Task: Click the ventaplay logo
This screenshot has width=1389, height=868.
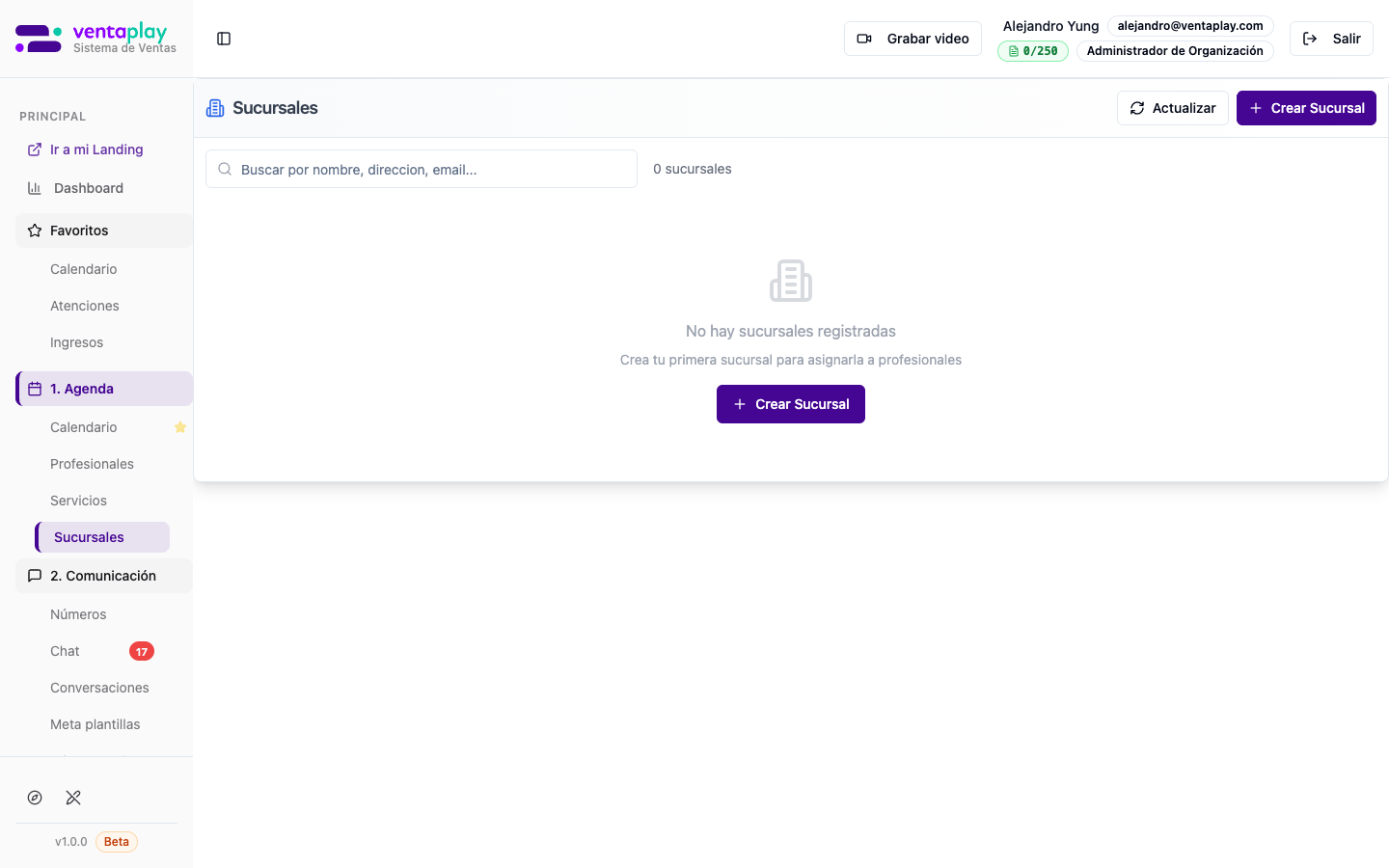Action: point(95,39)
